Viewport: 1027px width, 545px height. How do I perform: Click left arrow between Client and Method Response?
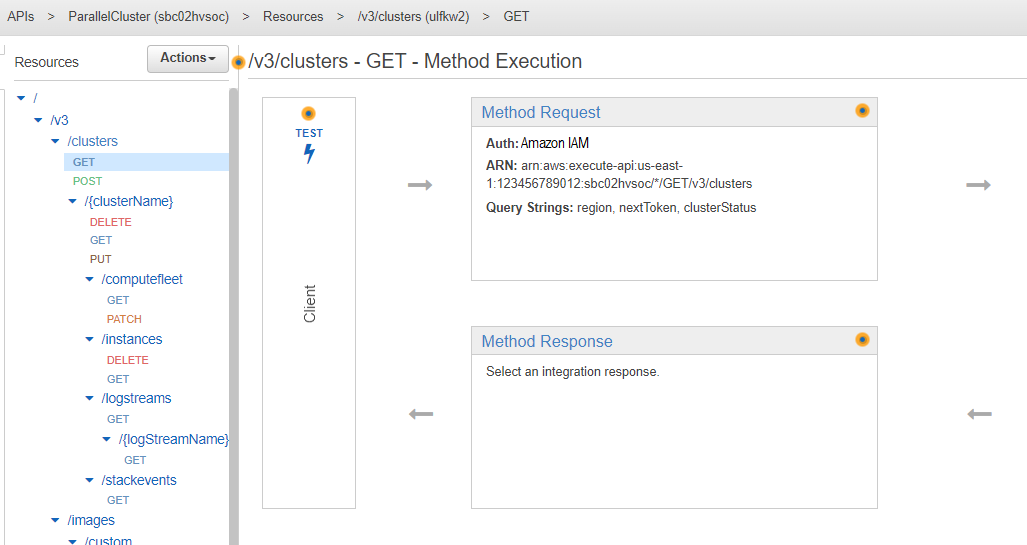[x=421, y=414]
